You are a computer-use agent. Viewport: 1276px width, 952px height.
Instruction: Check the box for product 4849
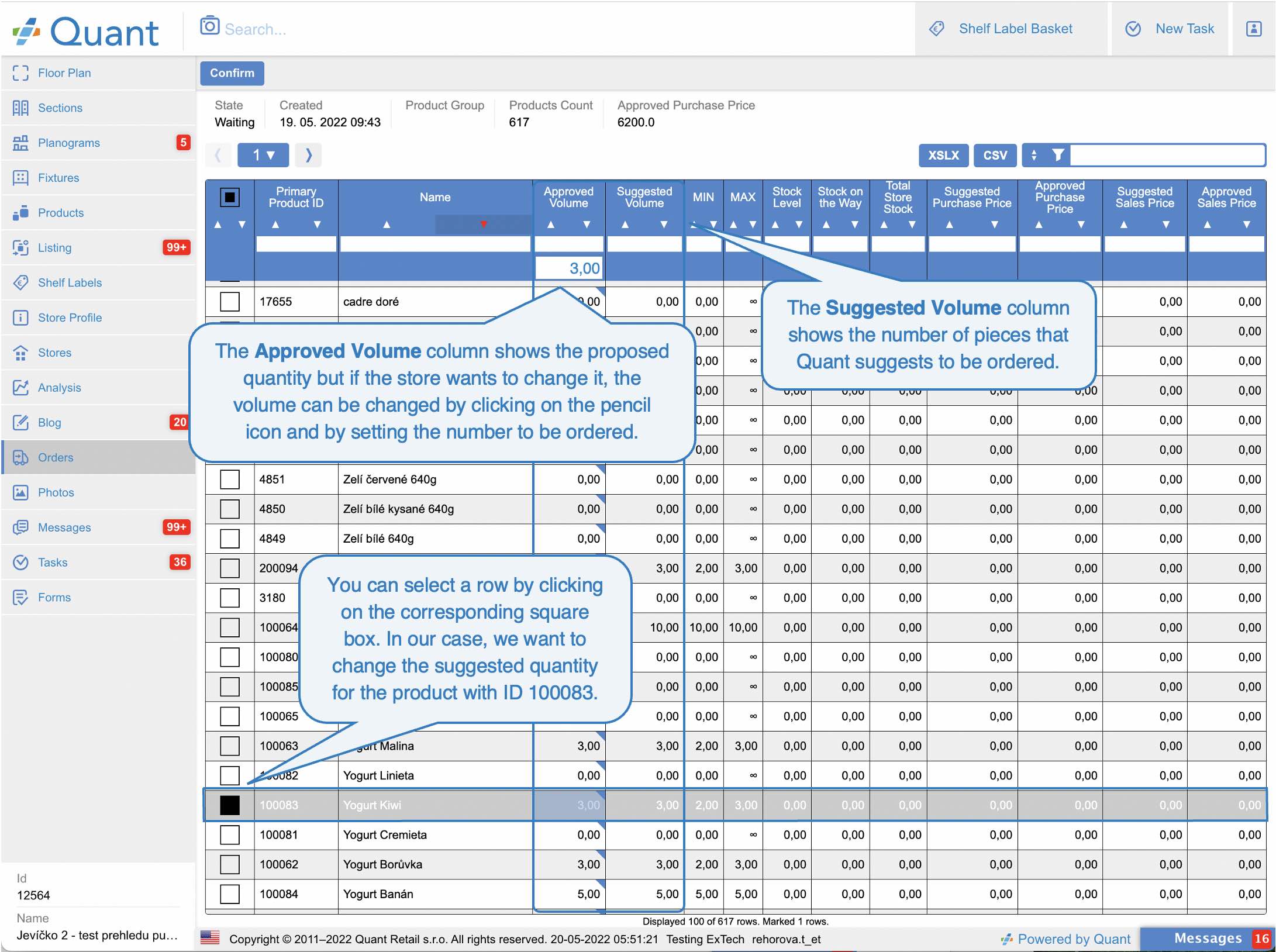230,539
